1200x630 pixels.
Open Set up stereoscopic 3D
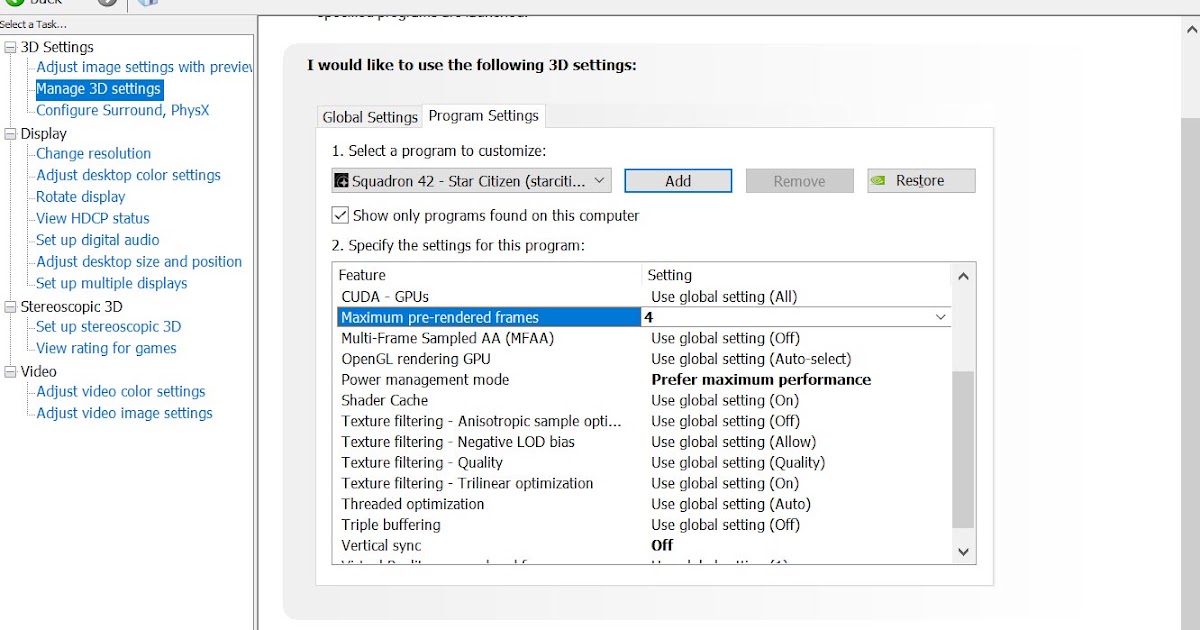click(x=108, y=326)
